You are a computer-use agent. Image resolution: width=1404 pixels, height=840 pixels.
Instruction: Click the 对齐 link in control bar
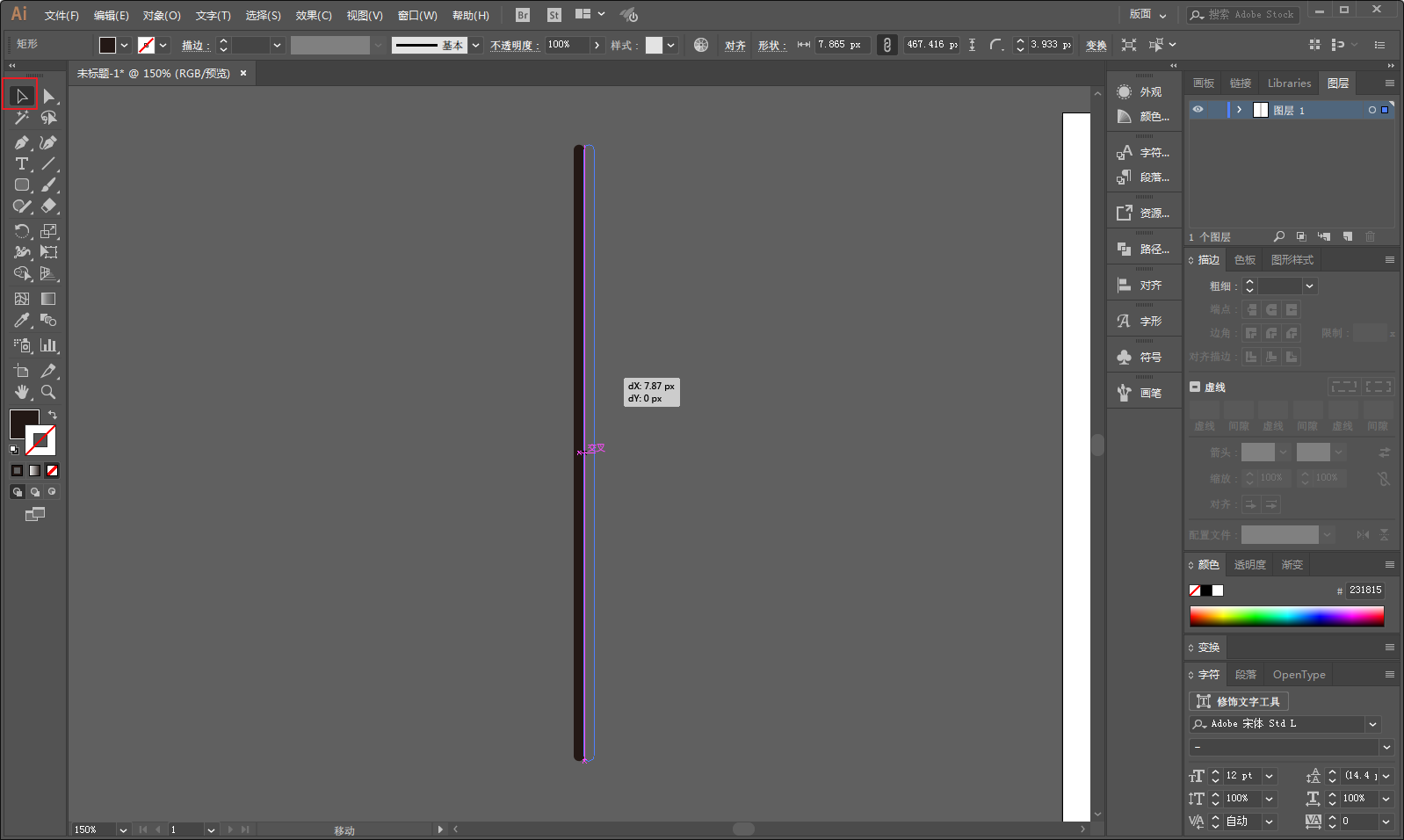coord(735,46)
